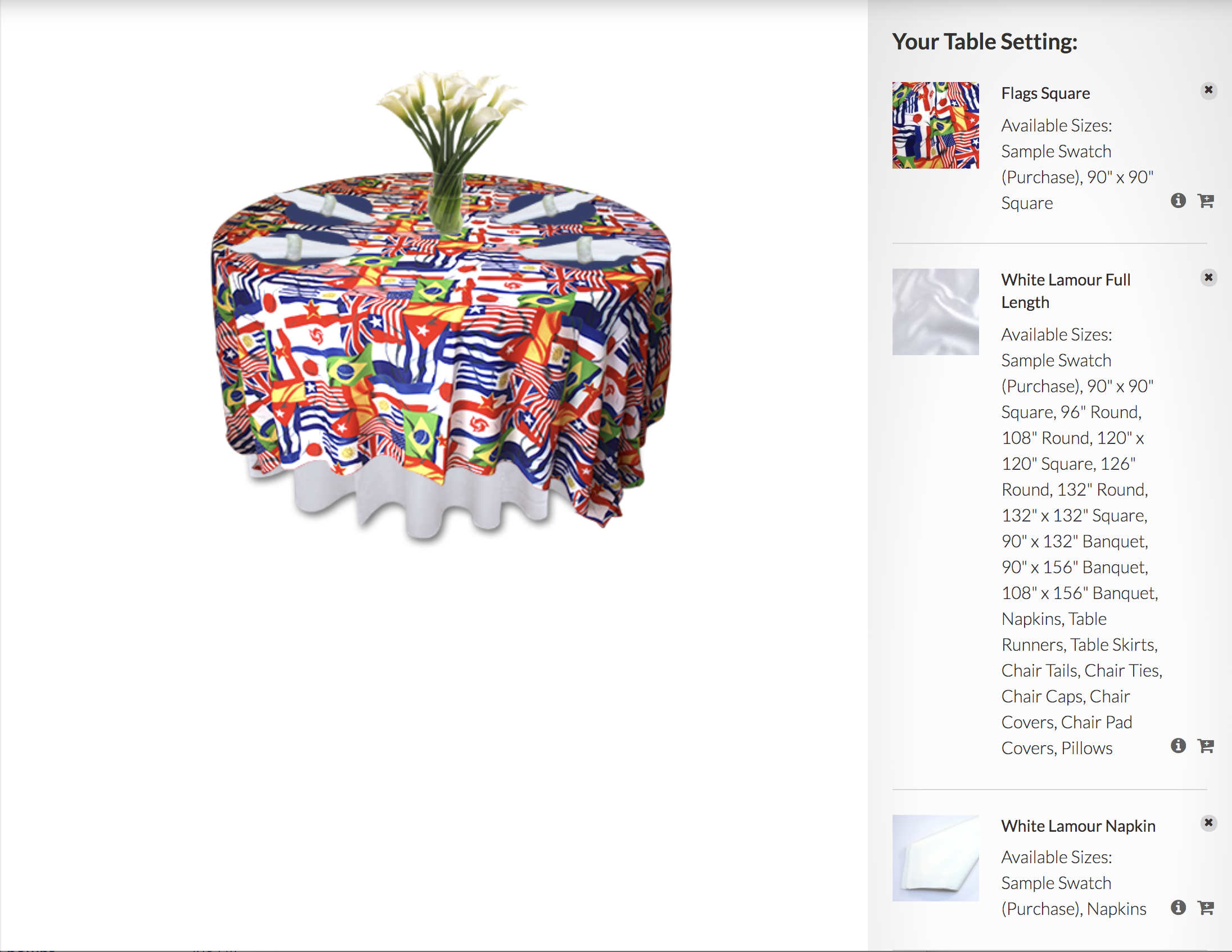This screenshot has height=952, width=1232.
Task: Open info for Flags Square
Action: pyautogui.click(x=1178, y=201)
